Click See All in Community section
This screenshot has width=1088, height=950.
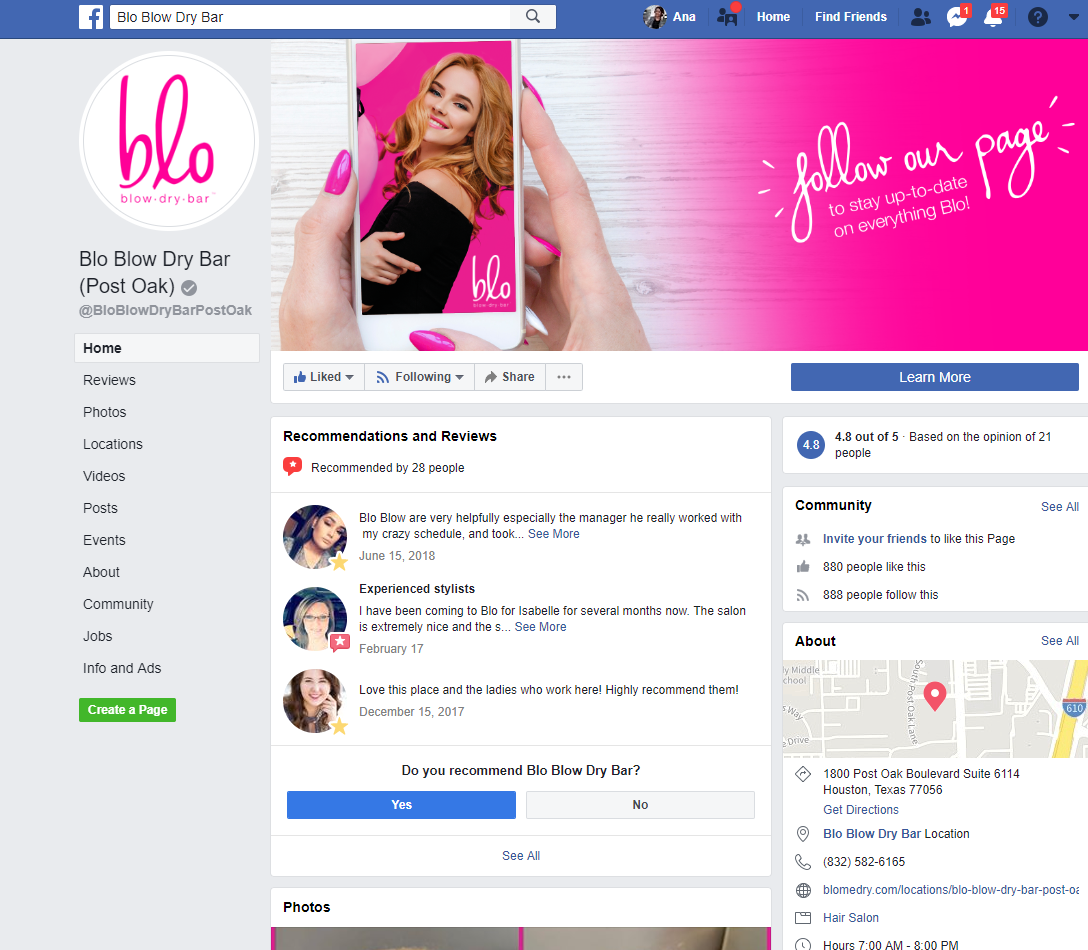[x=1060, y=507]
